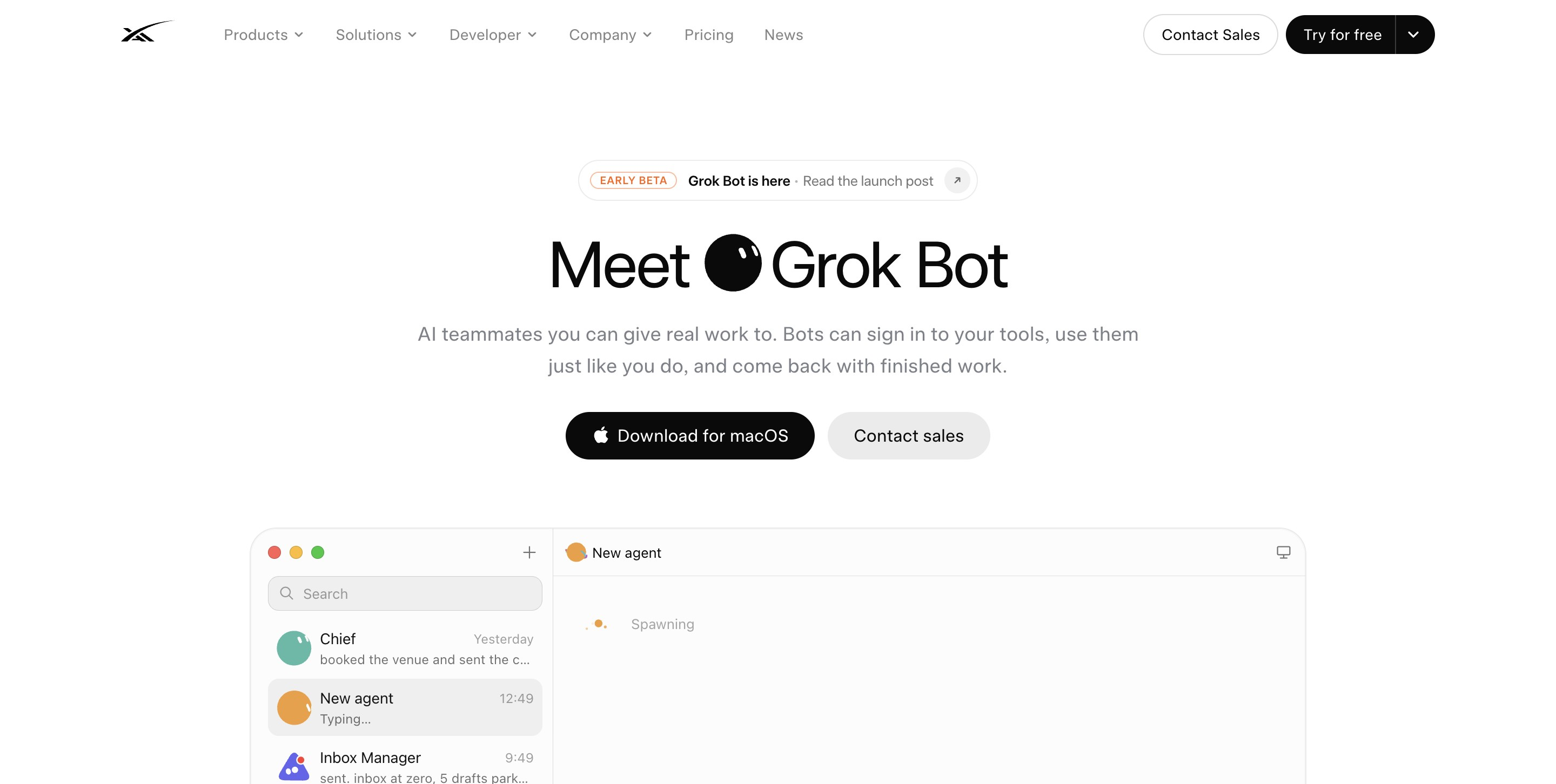Viewport: 1556px width, 784px height.
Task: Click the yellow minimize dot
Action: click(296, 552)
